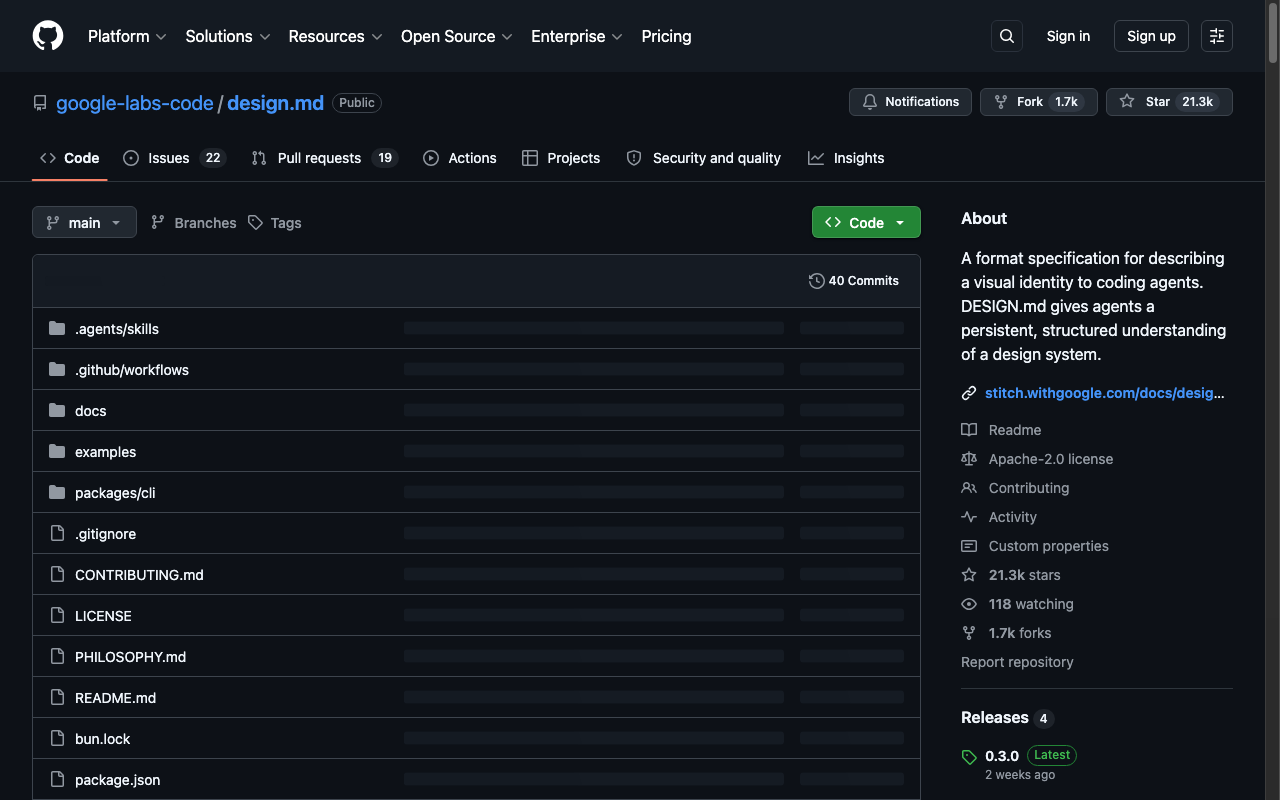Expand the Solutions menu
This screenshot has height=800, width=1280.
[228, 36]
